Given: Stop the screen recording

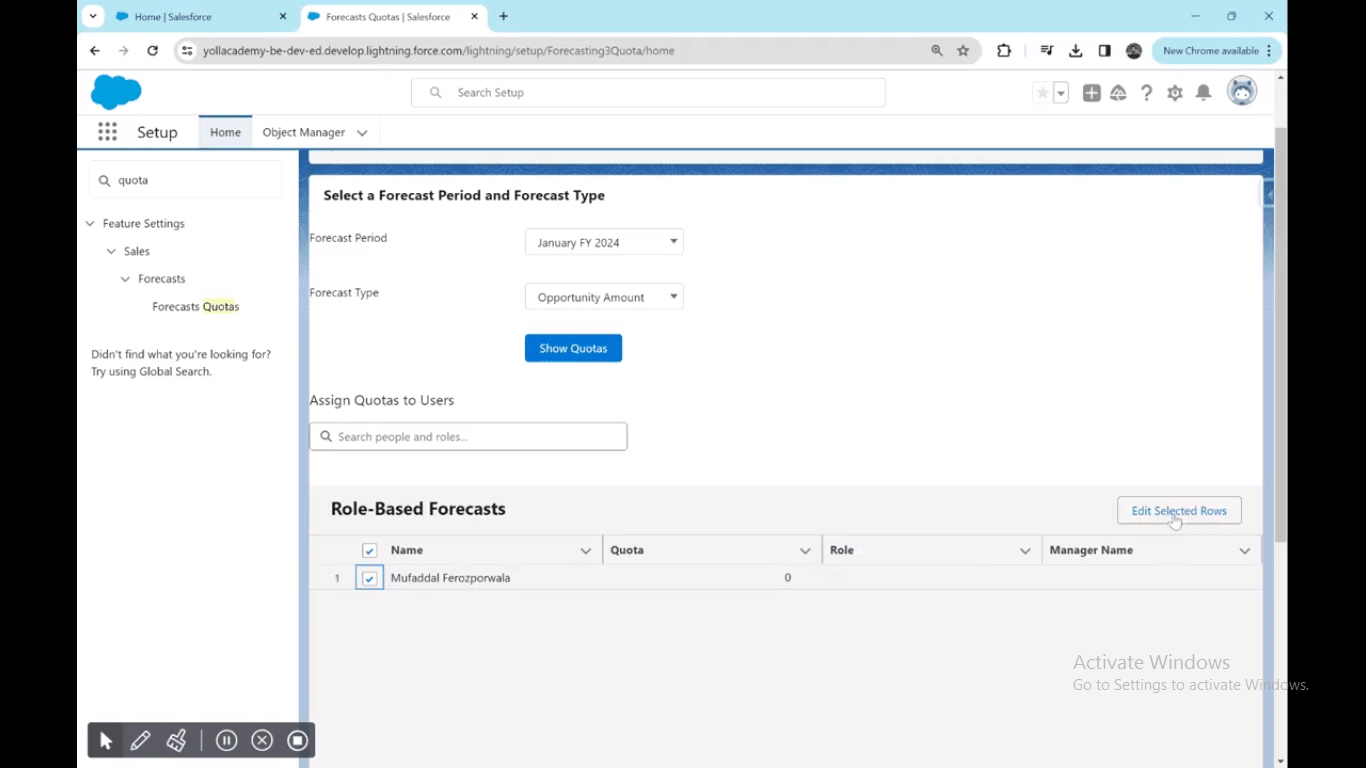Looking at the screenshot, I should pyautogui.click(x=297, y=741).
